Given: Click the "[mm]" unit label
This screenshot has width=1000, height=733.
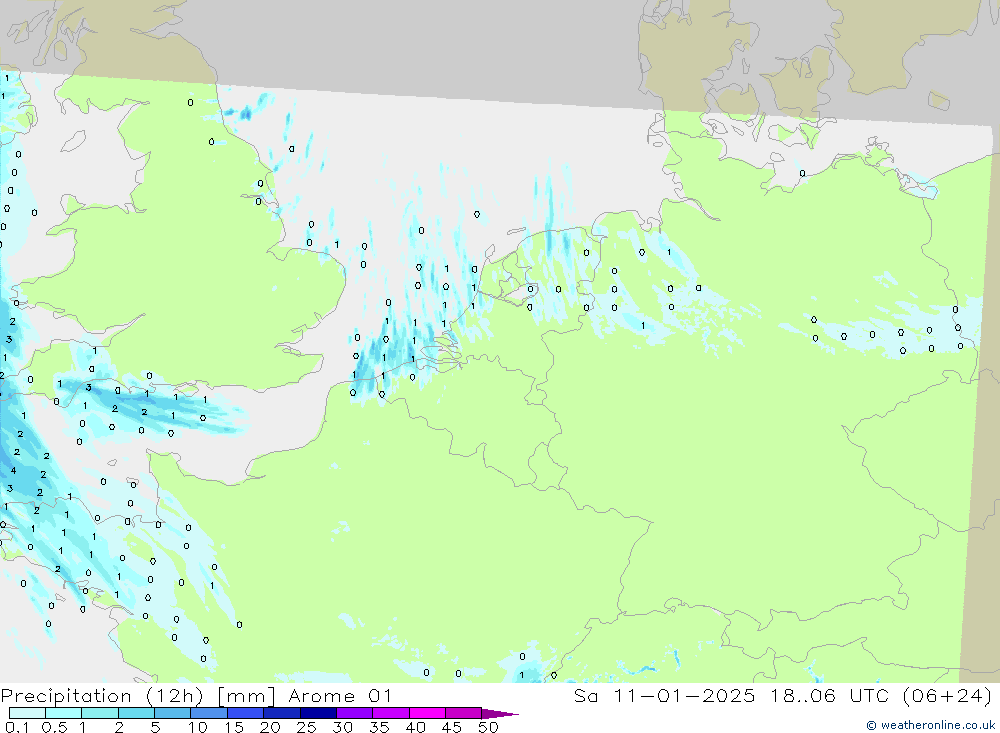Looking at the screenshot, I should [246, 696].
